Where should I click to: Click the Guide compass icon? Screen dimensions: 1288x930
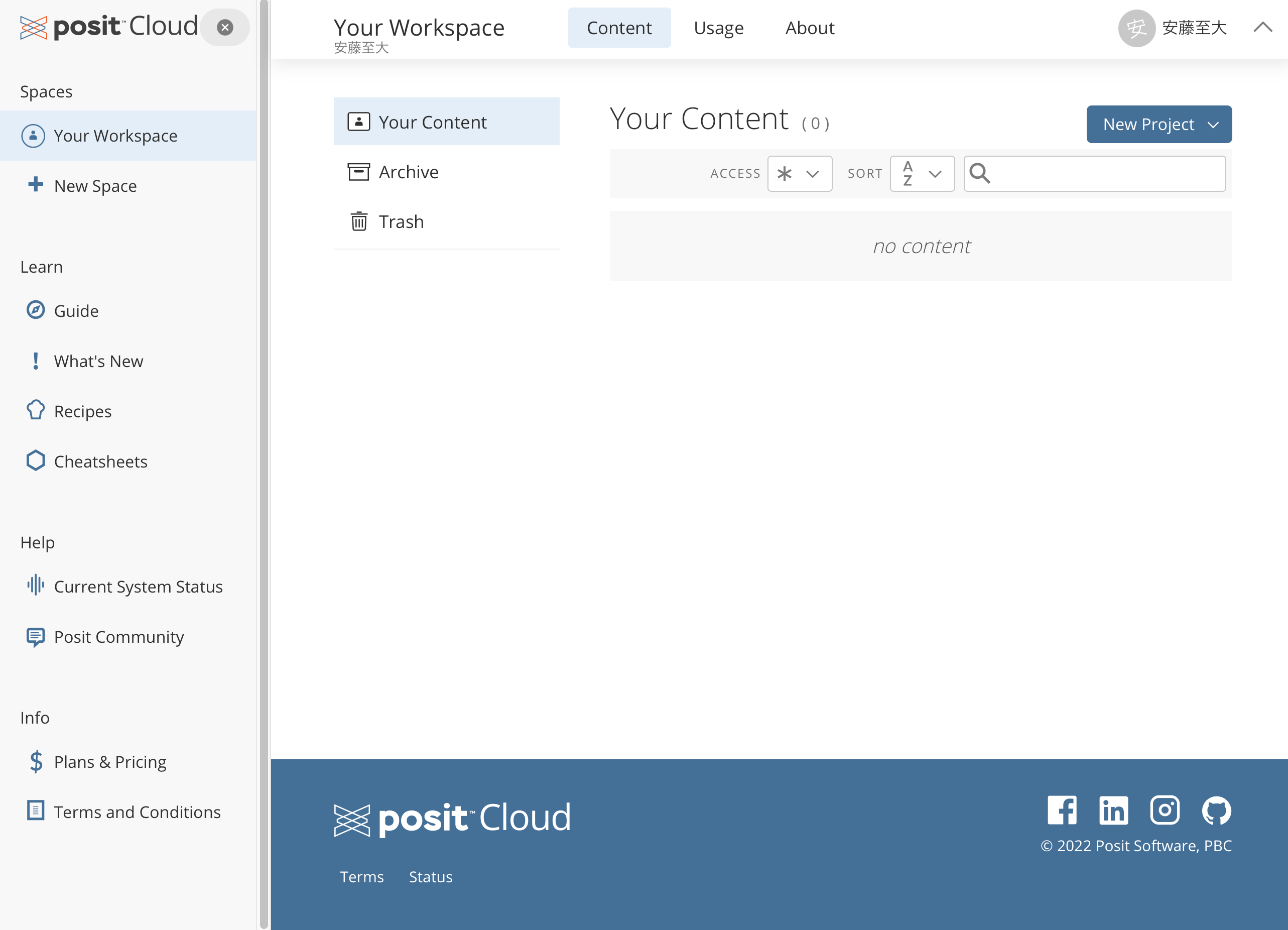pyautogui.click(x=35, y=310)
